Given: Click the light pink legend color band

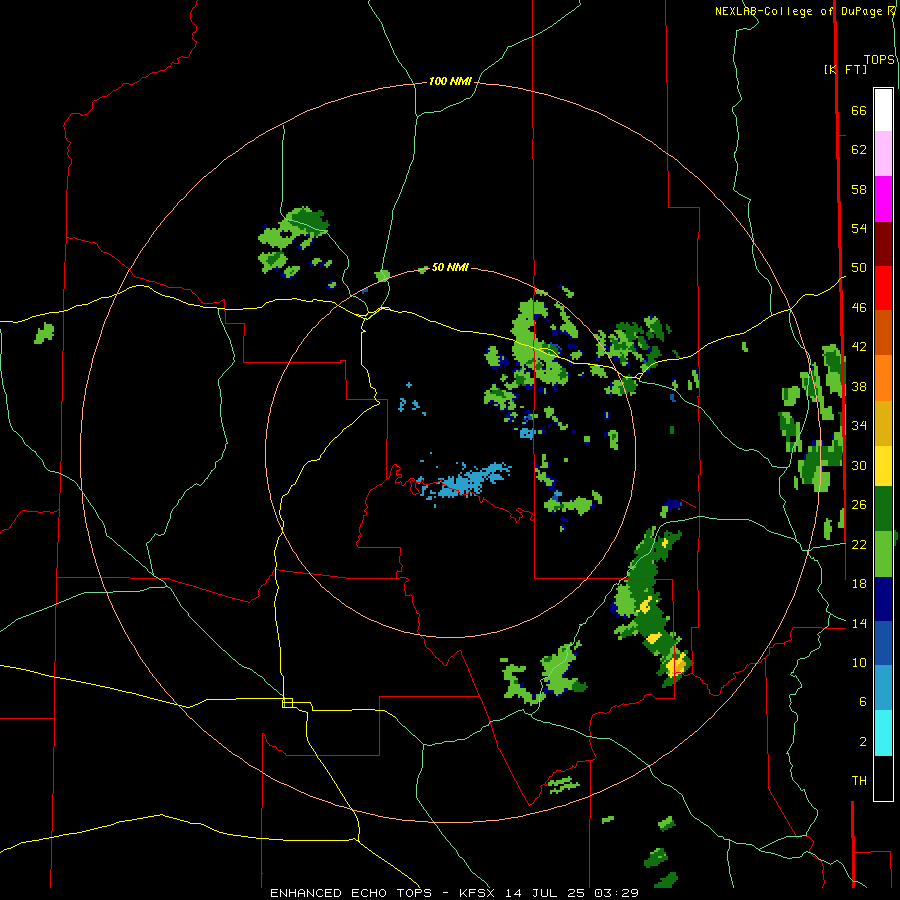Looking at the screenshot, I should tap(883, 154).
